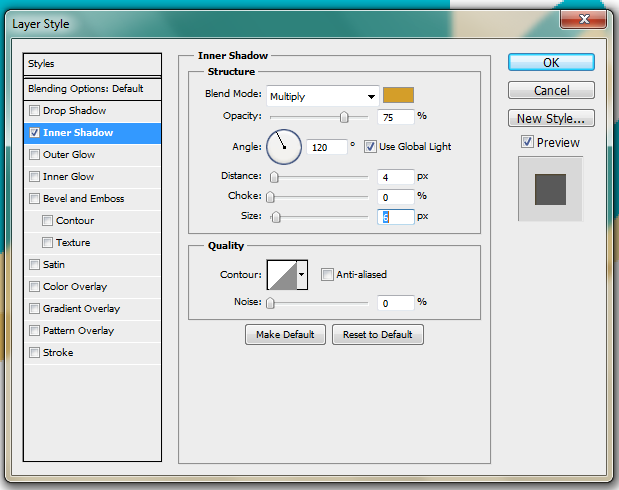The height and width of the screenshot is (490, 619).
Task: Select the Bevel and Emboss style
Action: tap(83, 199)
